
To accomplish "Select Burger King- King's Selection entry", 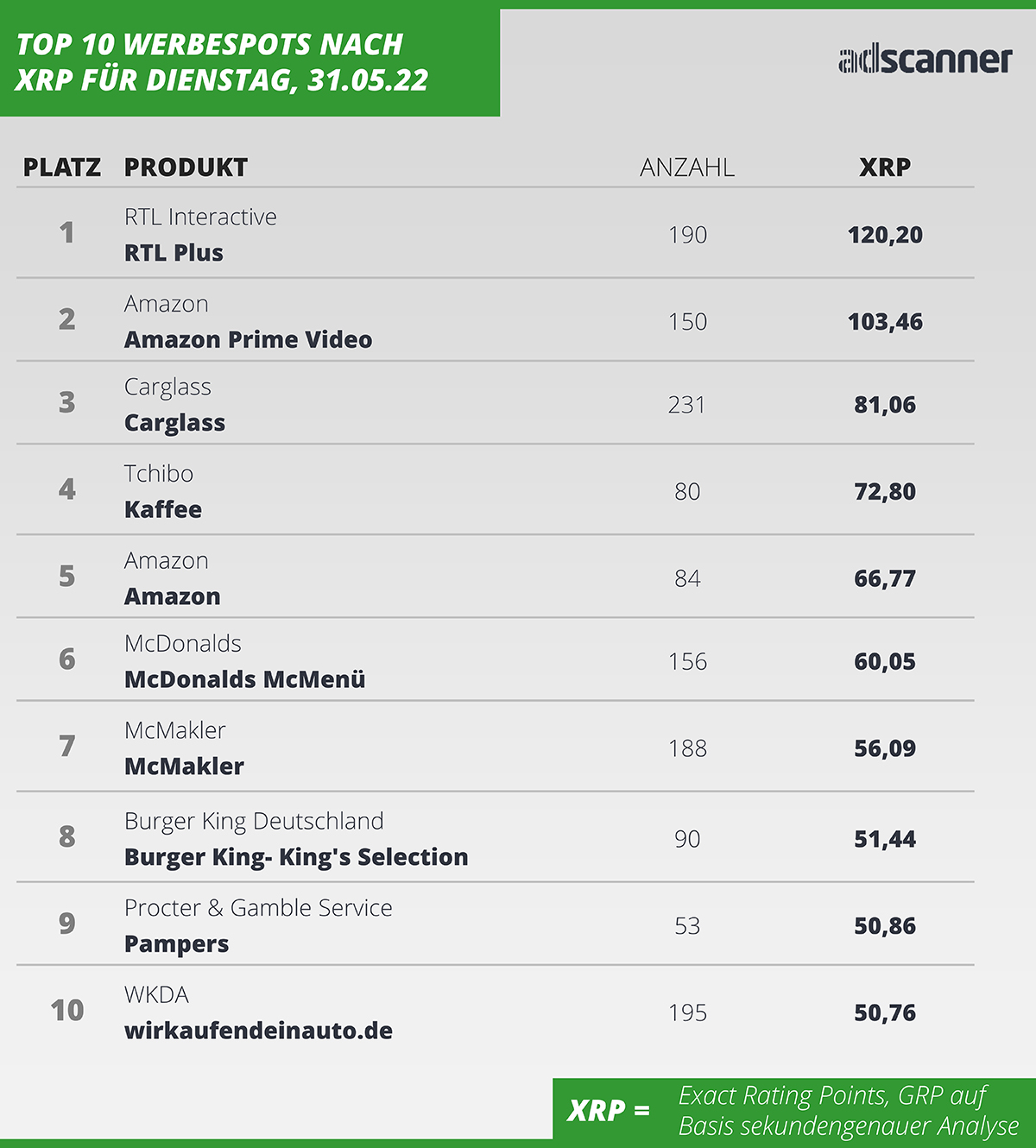I will [296, 857].
